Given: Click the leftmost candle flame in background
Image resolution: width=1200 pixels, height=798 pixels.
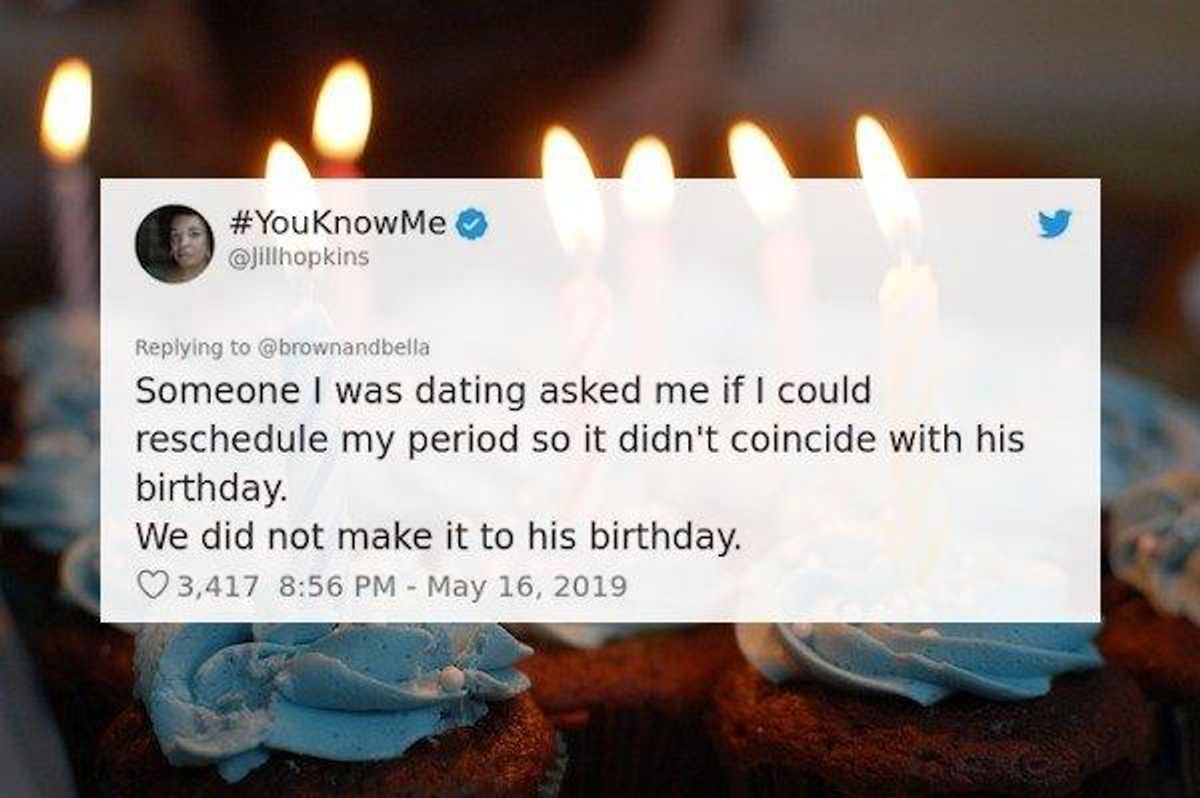Looking at the screenshot, I should click(x=66, y=109).
